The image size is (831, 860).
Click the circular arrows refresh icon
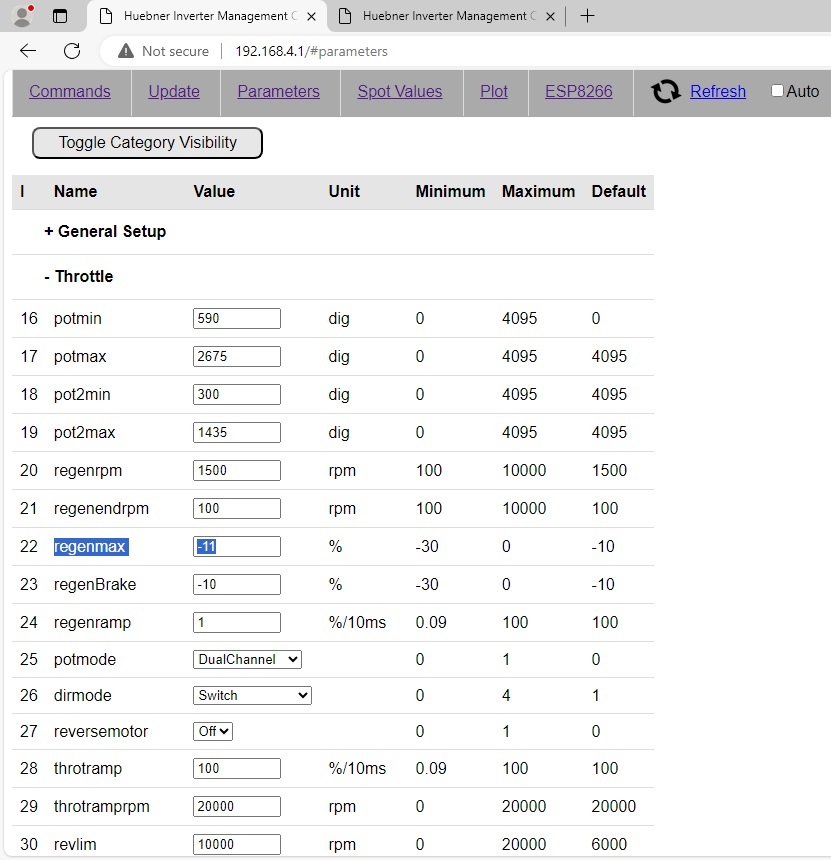point(665,92)
